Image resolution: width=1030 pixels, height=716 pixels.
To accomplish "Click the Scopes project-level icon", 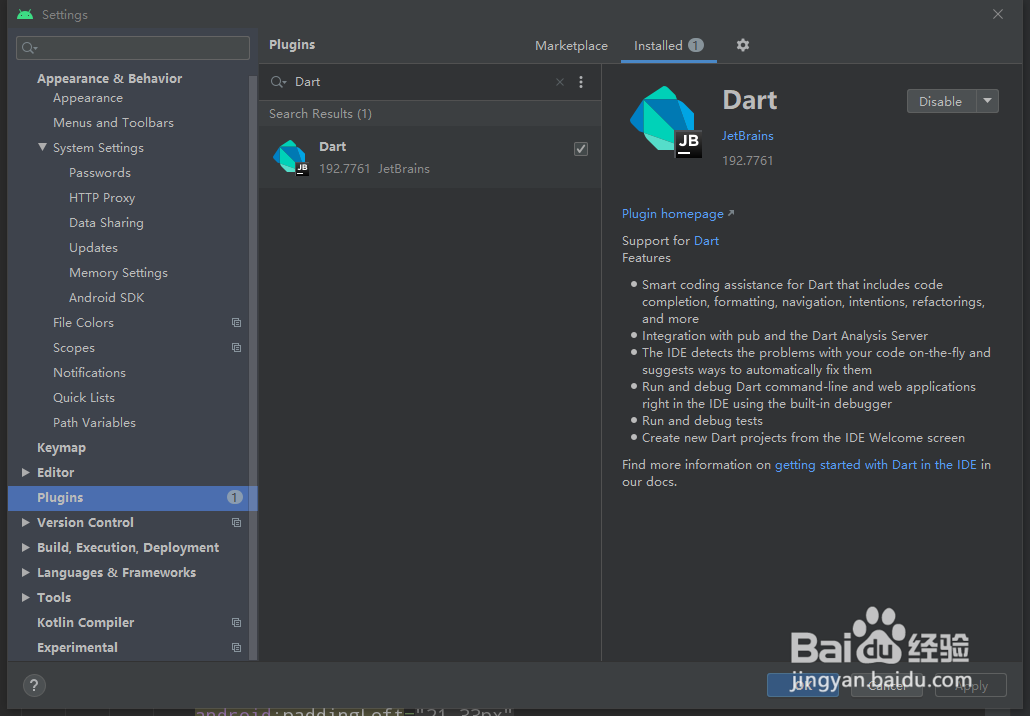I will (236, 347).
